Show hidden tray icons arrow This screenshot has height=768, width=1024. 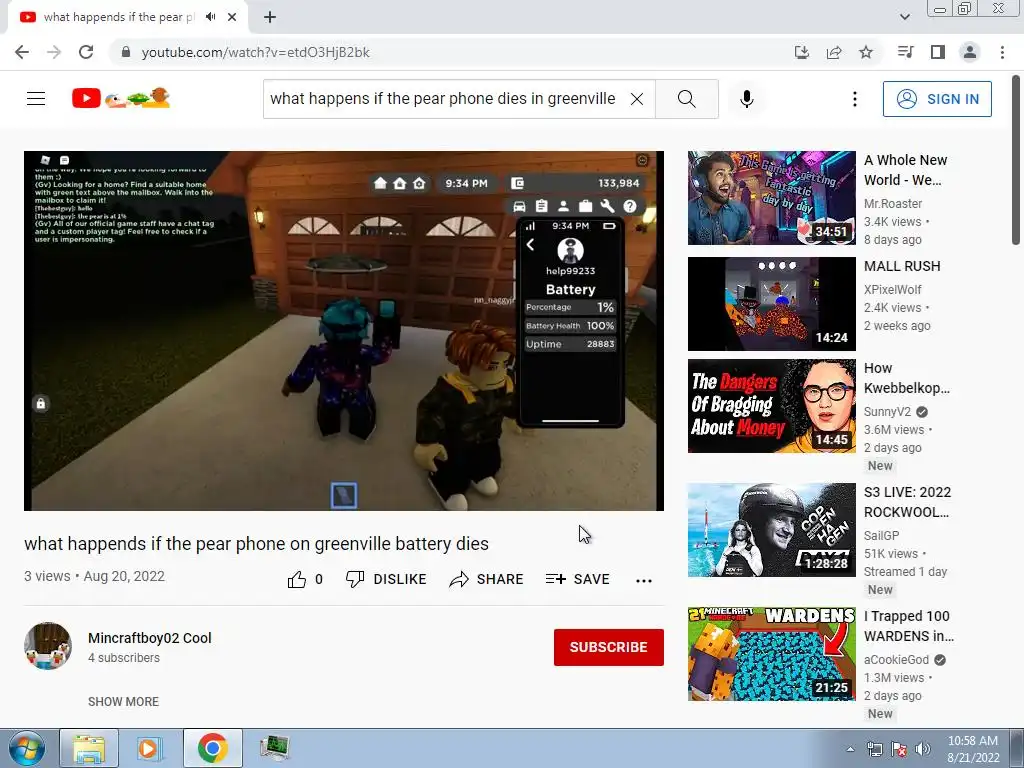pyautogui.click(x=850, y=749)
